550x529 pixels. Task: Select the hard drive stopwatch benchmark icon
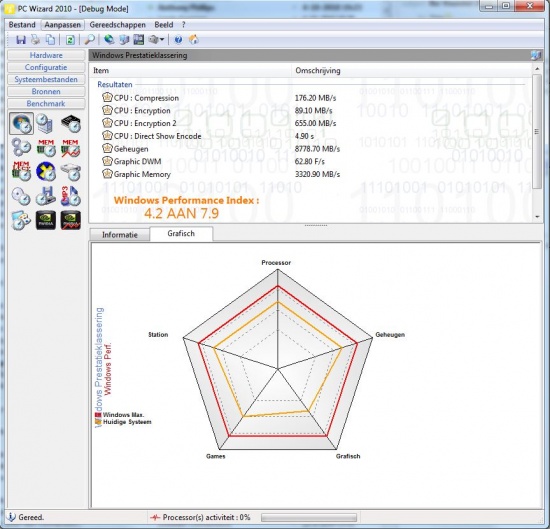tap(70, 171)
